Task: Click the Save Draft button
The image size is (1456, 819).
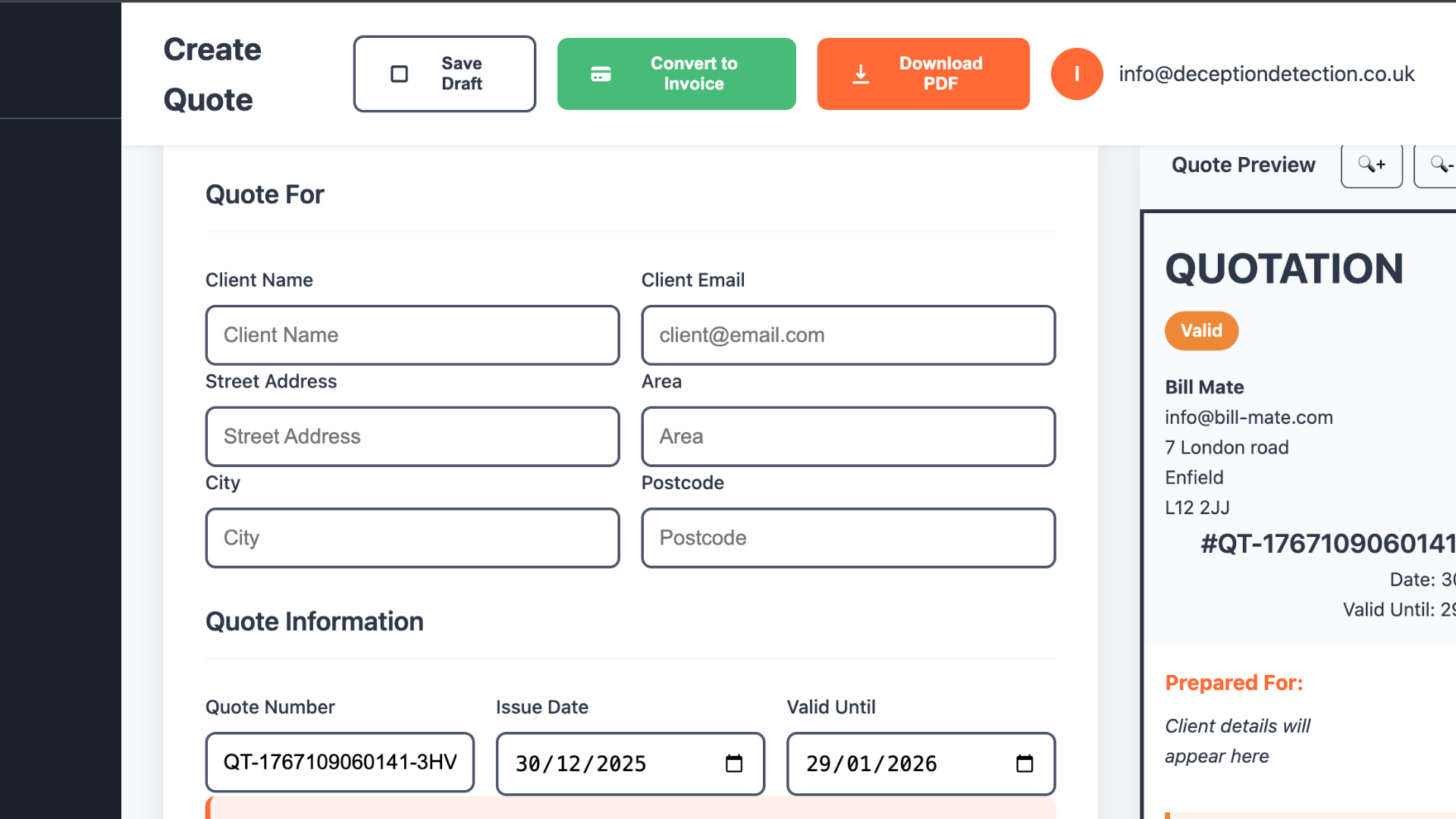Action: [x=444, y=74]
